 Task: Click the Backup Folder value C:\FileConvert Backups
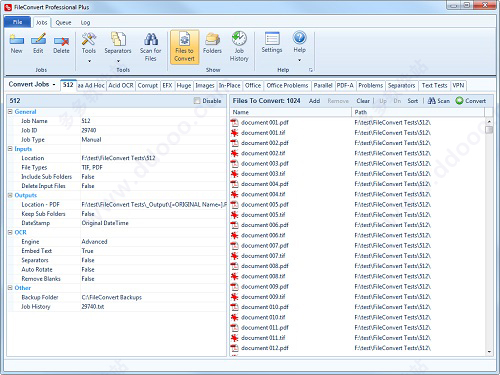[112, 297]
